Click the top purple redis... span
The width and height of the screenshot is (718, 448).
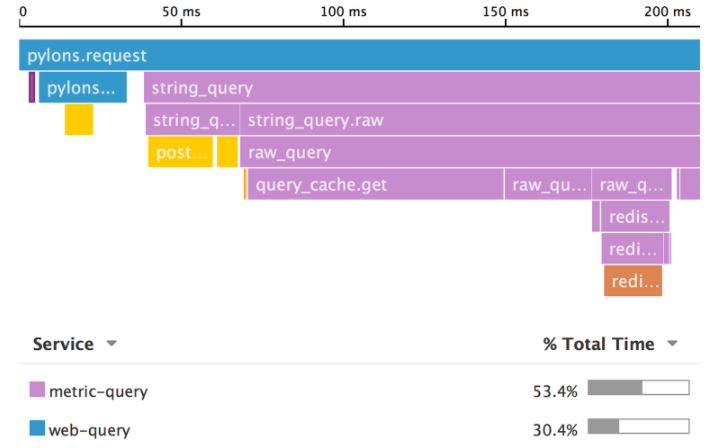coord(635,217)
